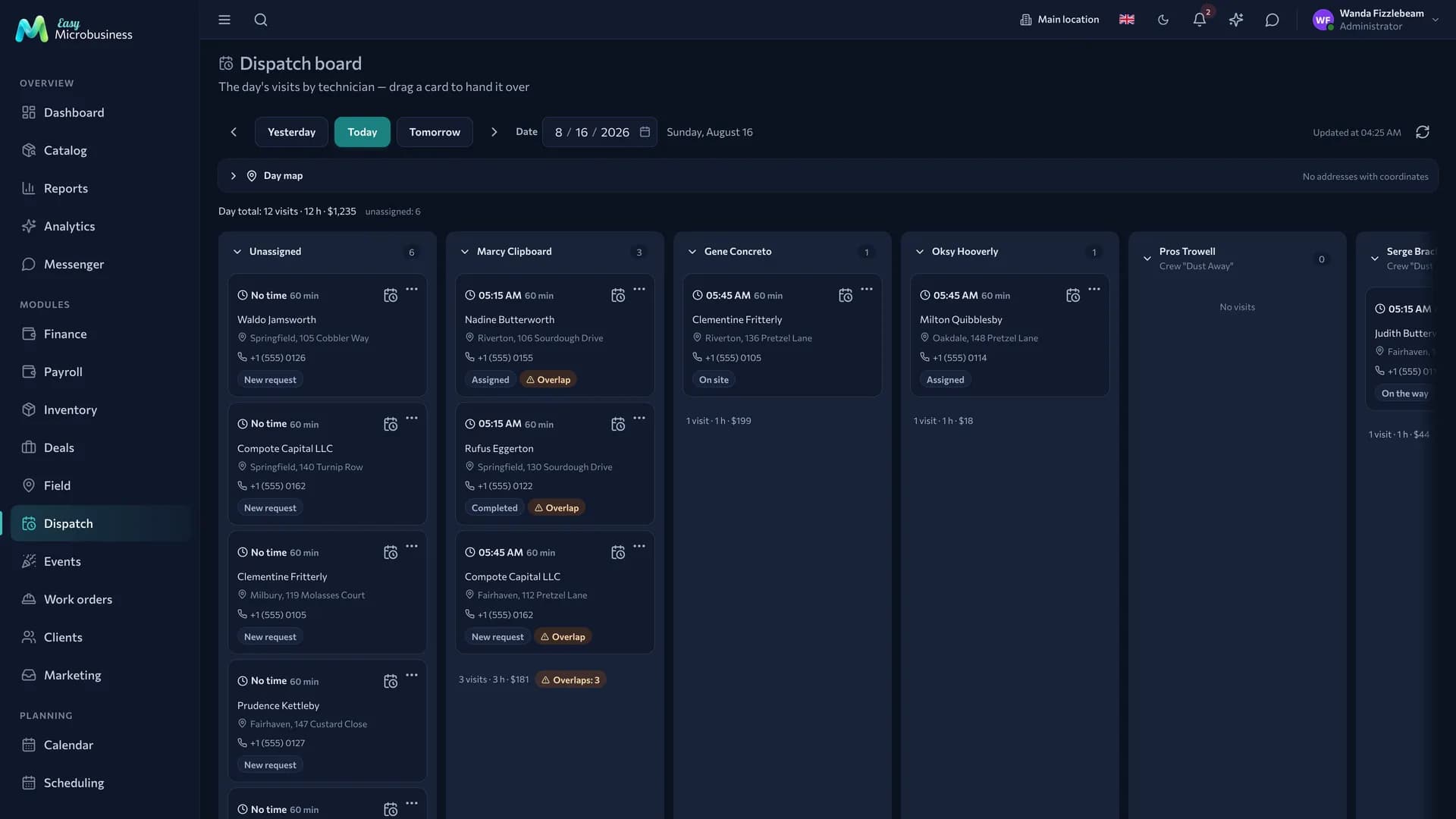Reschedule Rufus Eggerton visit icon

tap(618, 425)
